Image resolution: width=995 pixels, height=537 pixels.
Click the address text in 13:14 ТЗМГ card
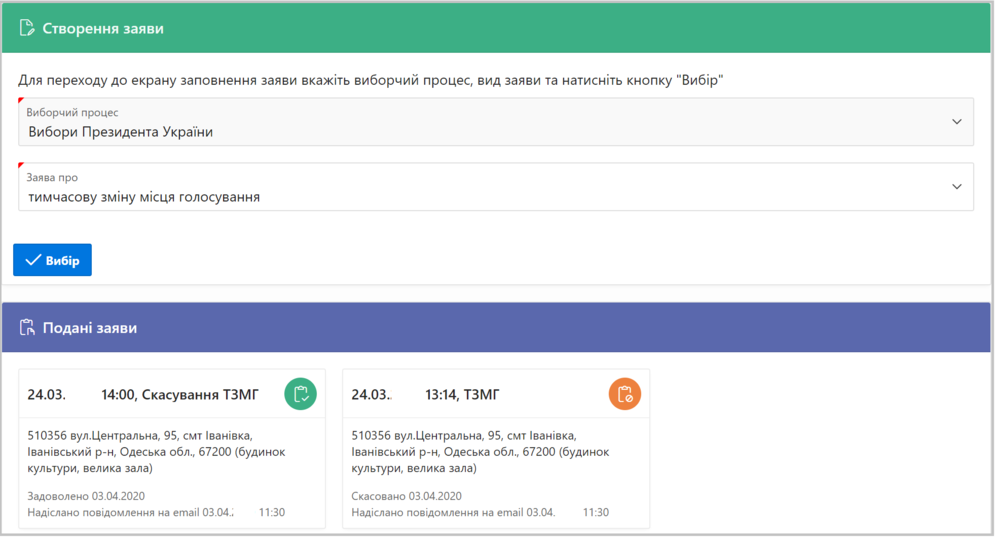[x=480, y=452]
